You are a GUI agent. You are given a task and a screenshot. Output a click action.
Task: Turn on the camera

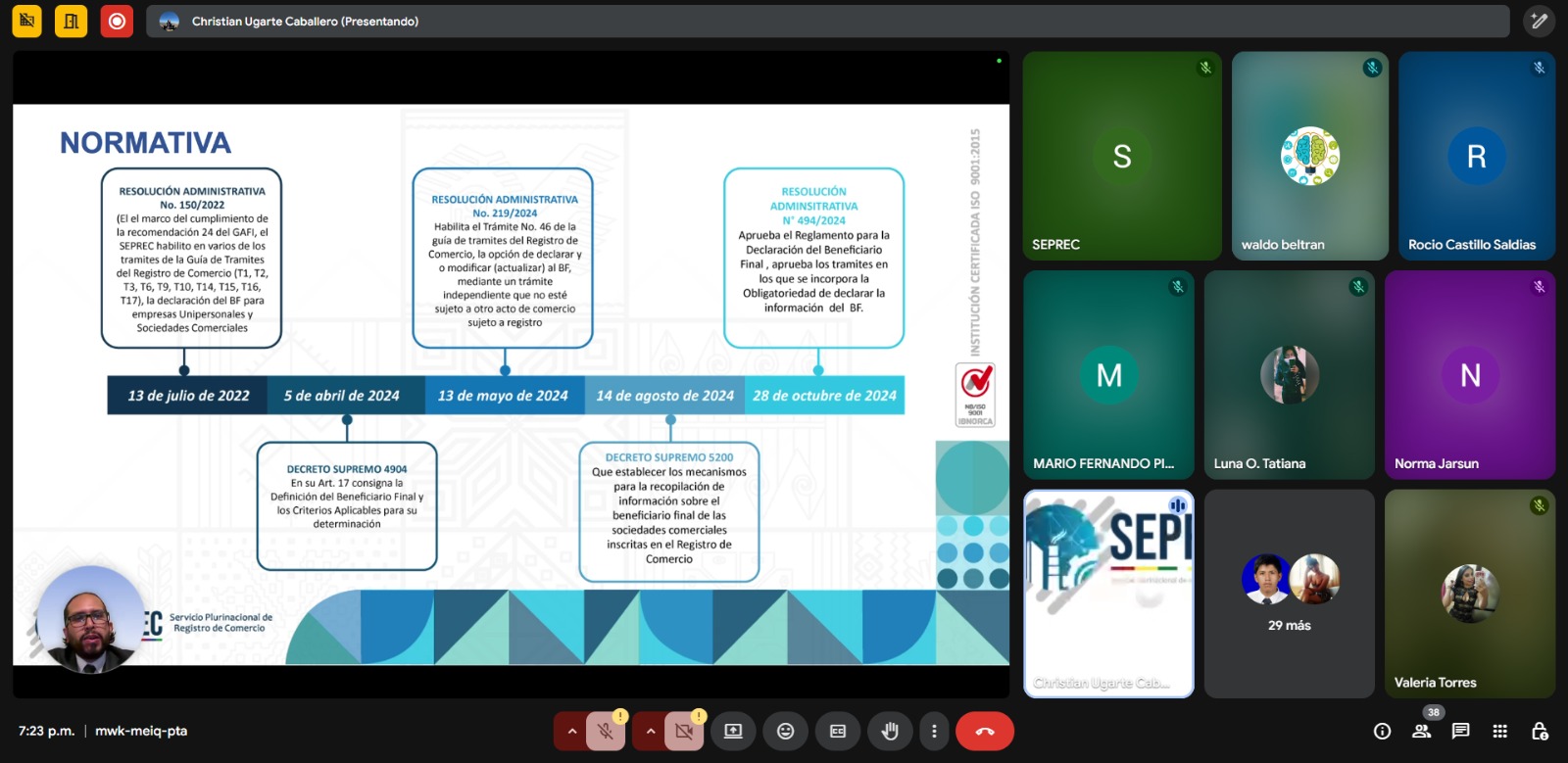pyautogui.click(x=684, y=732)
